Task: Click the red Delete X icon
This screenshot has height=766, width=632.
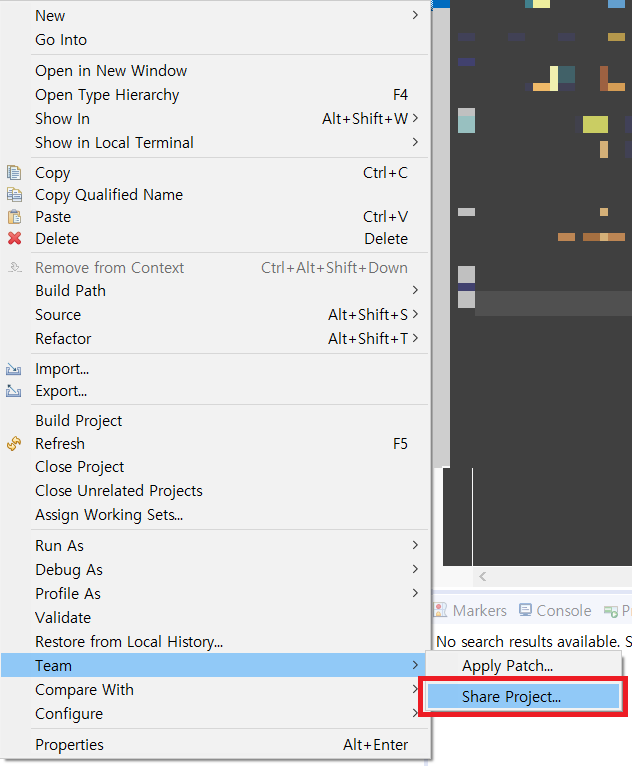Action: [14, 238]
